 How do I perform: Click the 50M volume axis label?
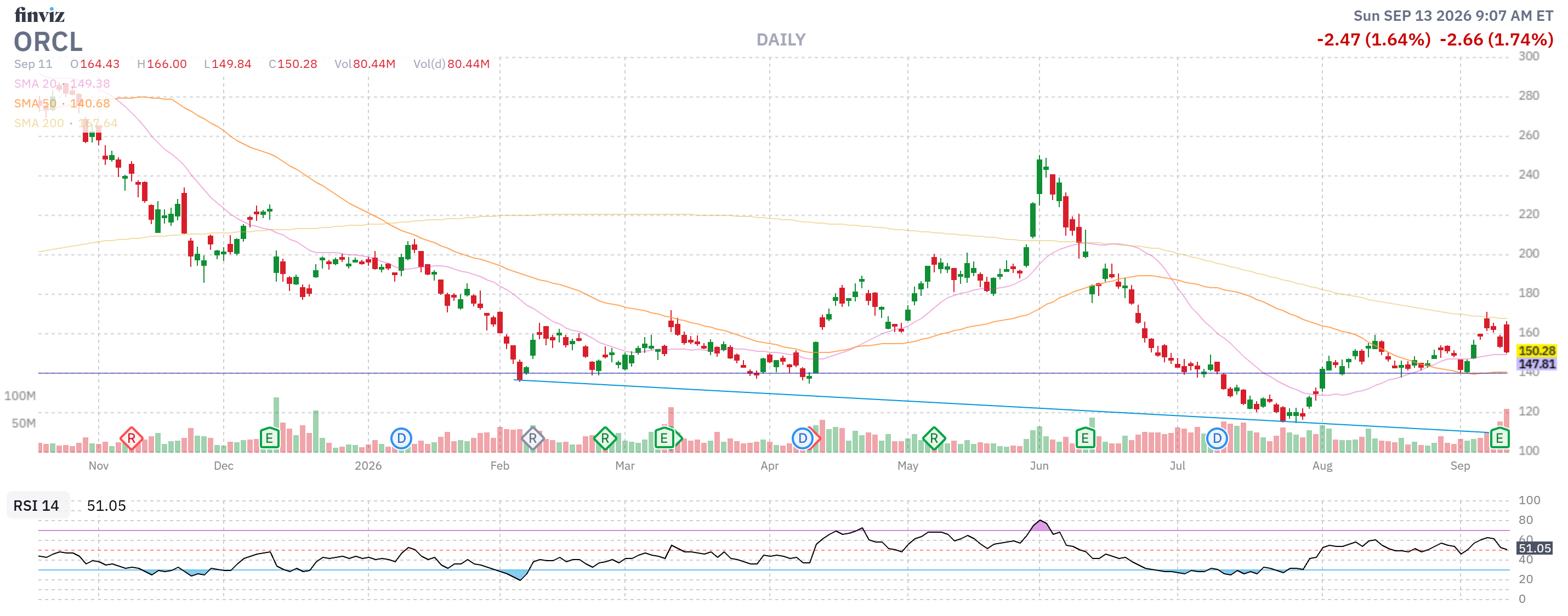(x=24, y=423)
